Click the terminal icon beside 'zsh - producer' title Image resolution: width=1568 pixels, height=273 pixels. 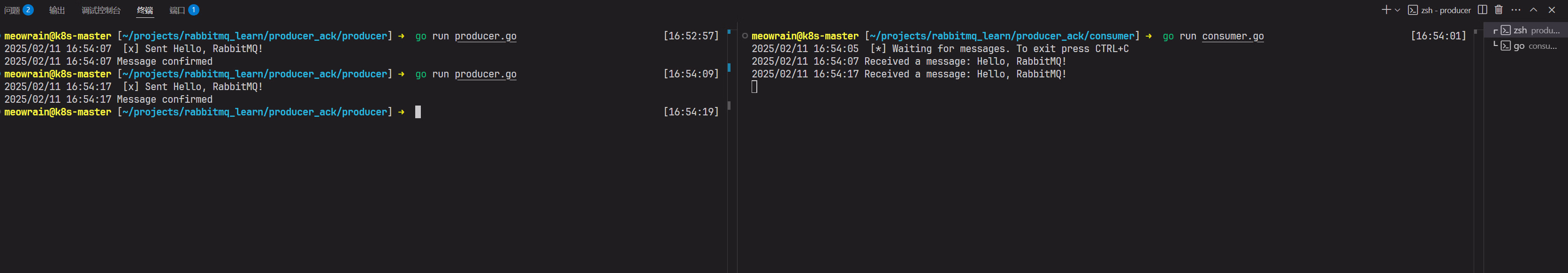click(1413, 10)
